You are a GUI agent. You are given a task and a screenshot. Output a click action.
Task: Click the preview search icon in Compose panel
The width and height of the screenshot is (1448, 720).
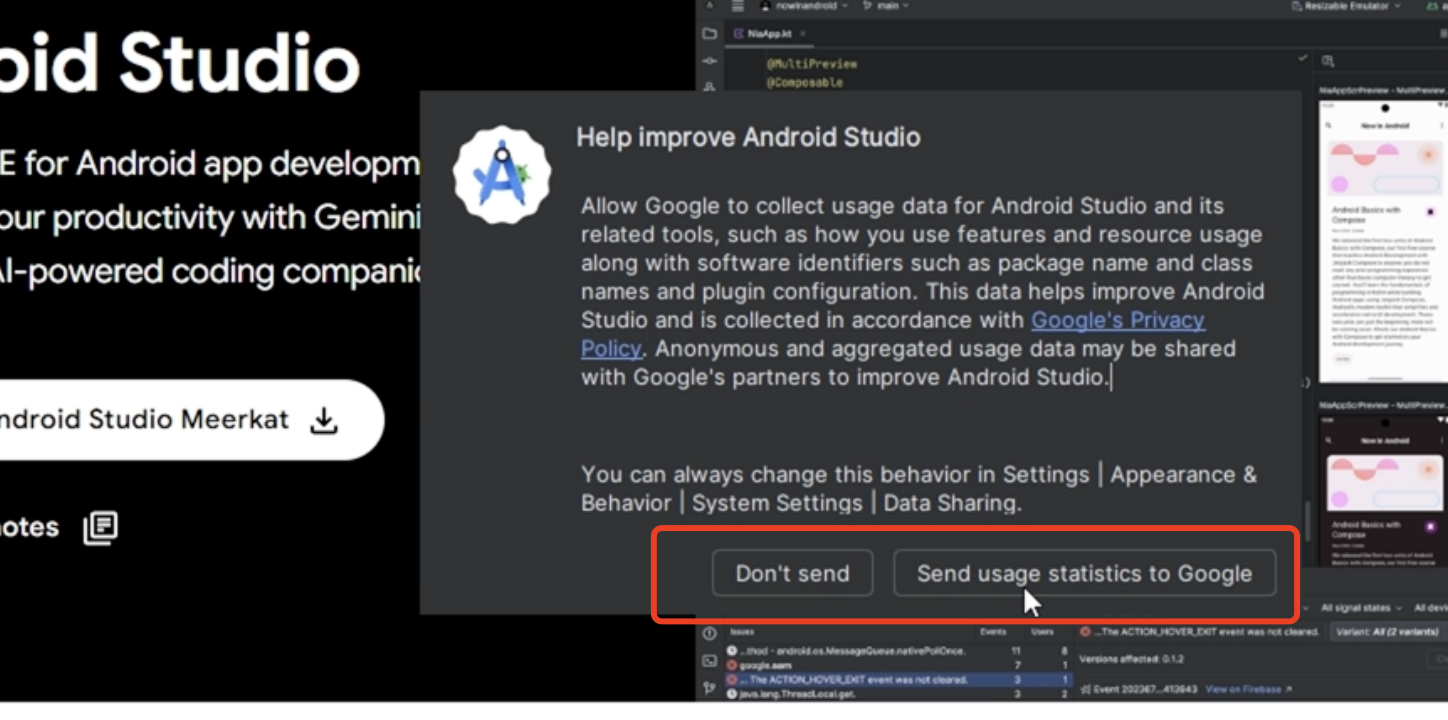(1328, 61)
